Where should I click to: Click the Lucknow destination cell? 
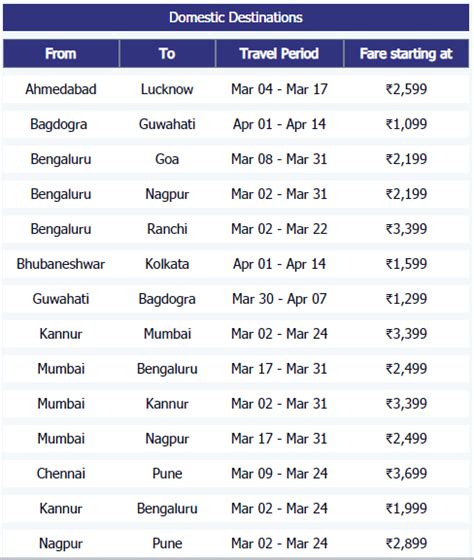click(167, 89)
